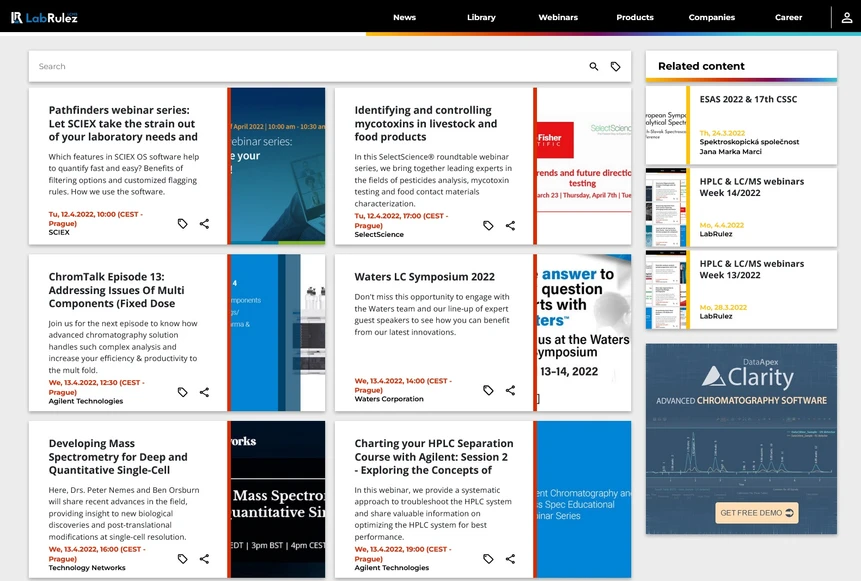Click the SCIEX Pathfinders webinar thumbnail

click(278, 166)
